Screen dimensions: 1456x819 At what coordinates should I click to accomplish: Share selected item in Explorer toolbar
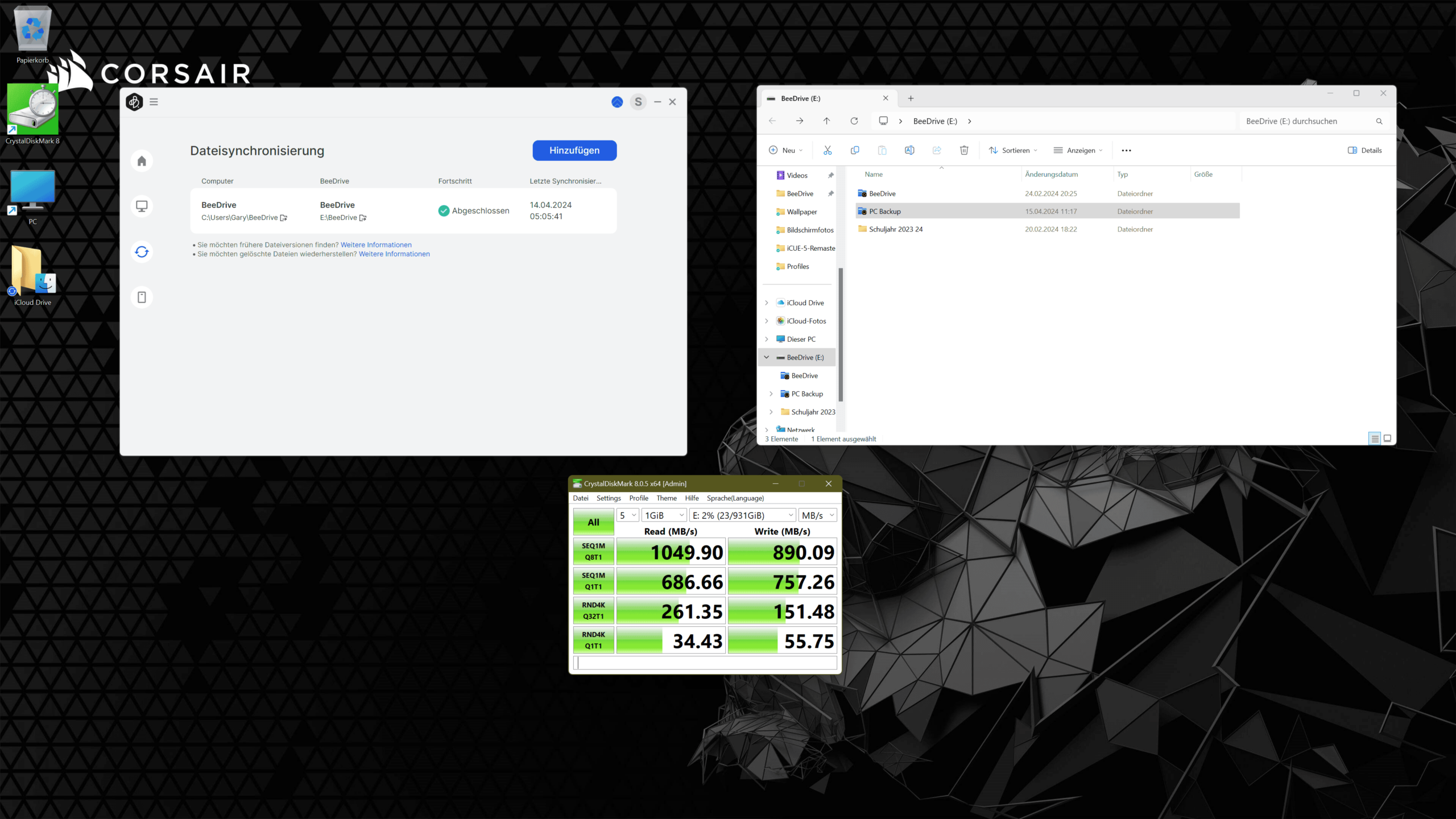pyautogui.click(x=937, y=150)
